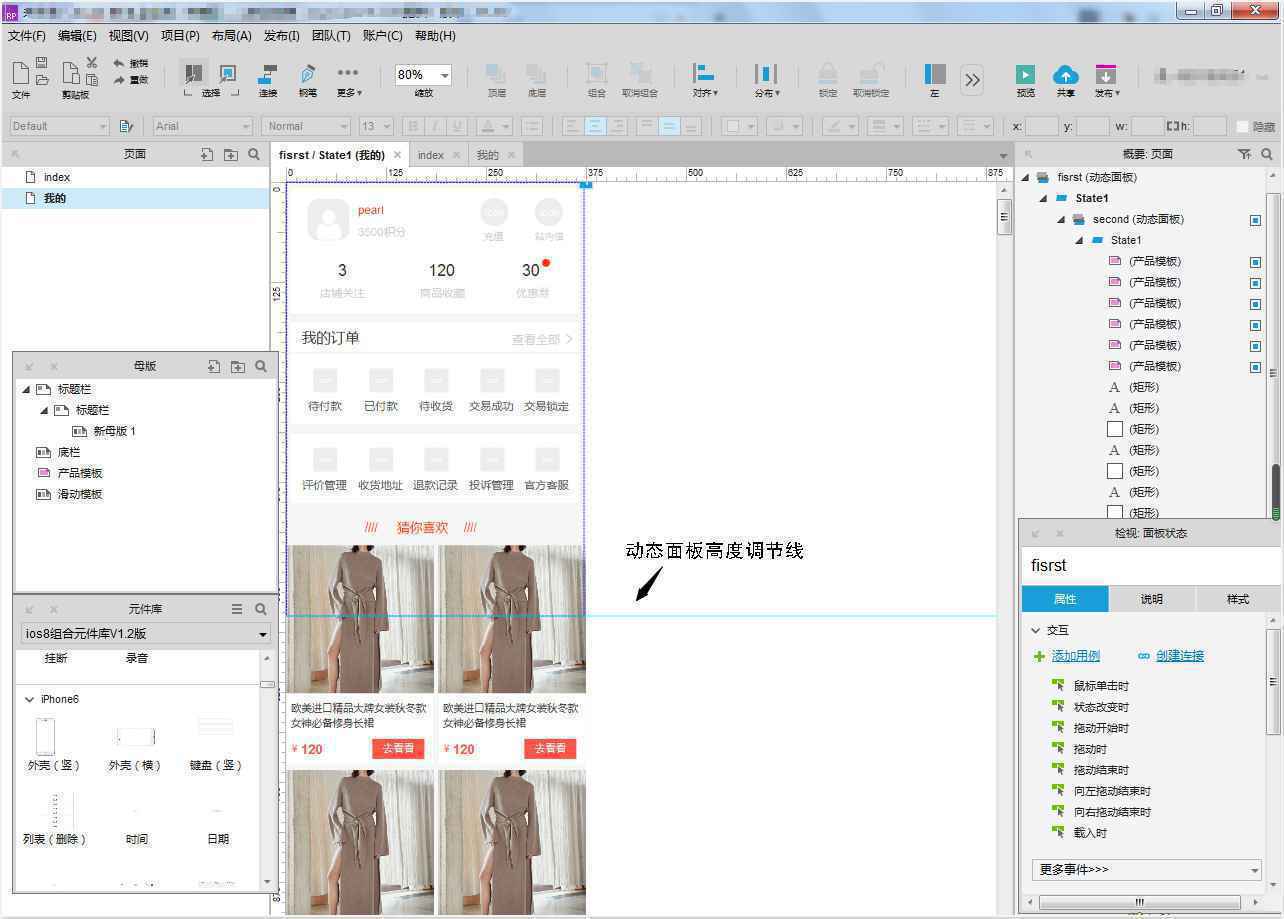Viewport: 1284px width, 919px height.
Task: Switch to the 样式 style tab
Action: [1238, 599]
